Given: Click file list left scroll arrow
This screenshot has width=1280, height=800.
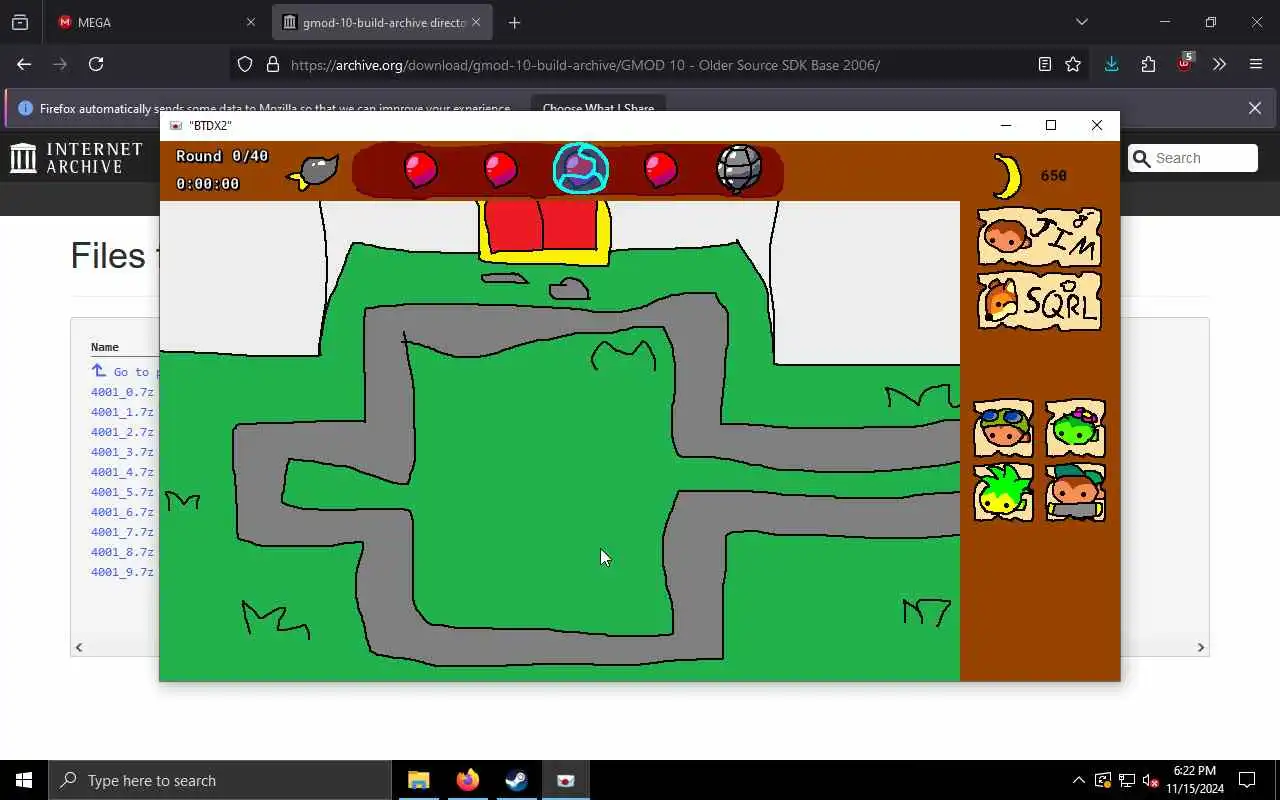Looking at the screenshot, I should [79, 647].
